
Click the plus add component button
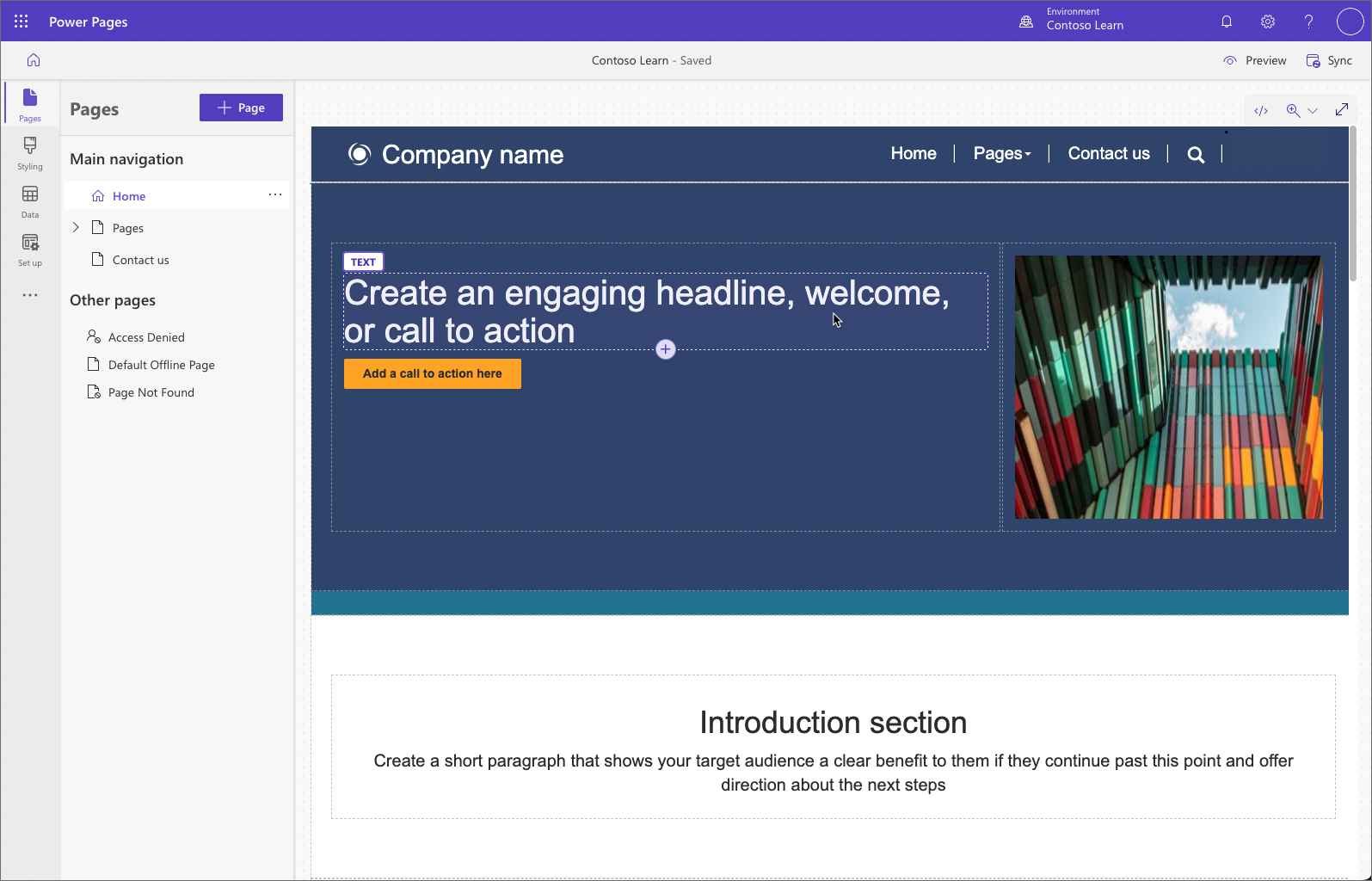(x=666, y=349)
